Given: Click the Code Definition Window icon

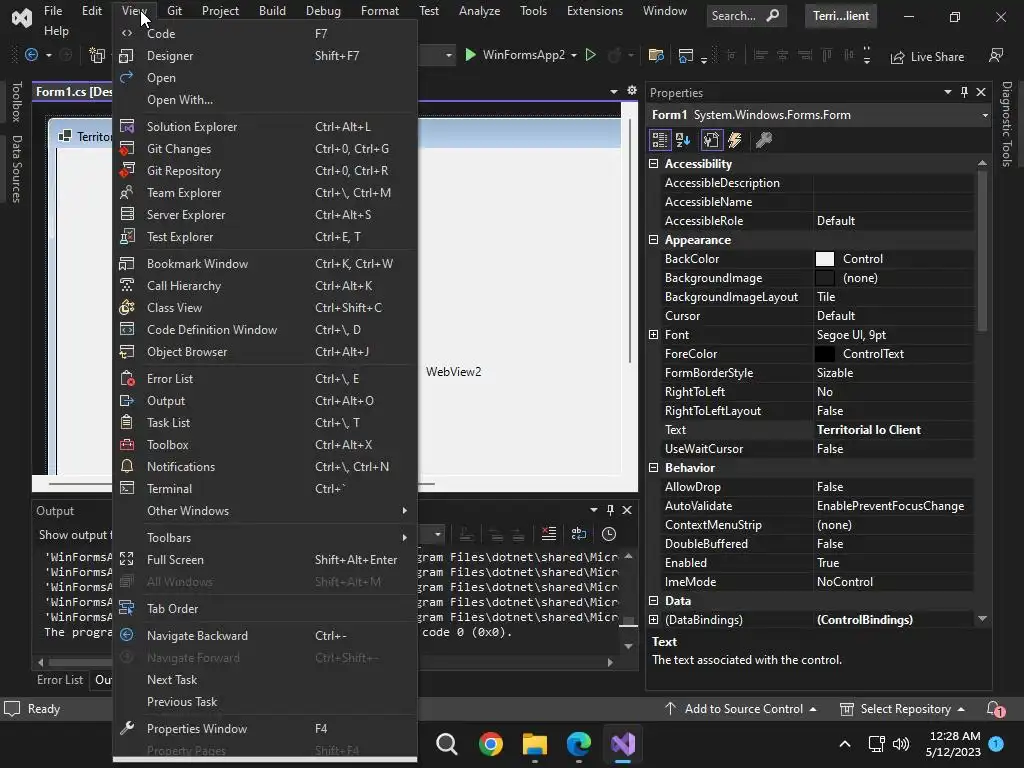Looking at the screenshot, I should 127,330.
